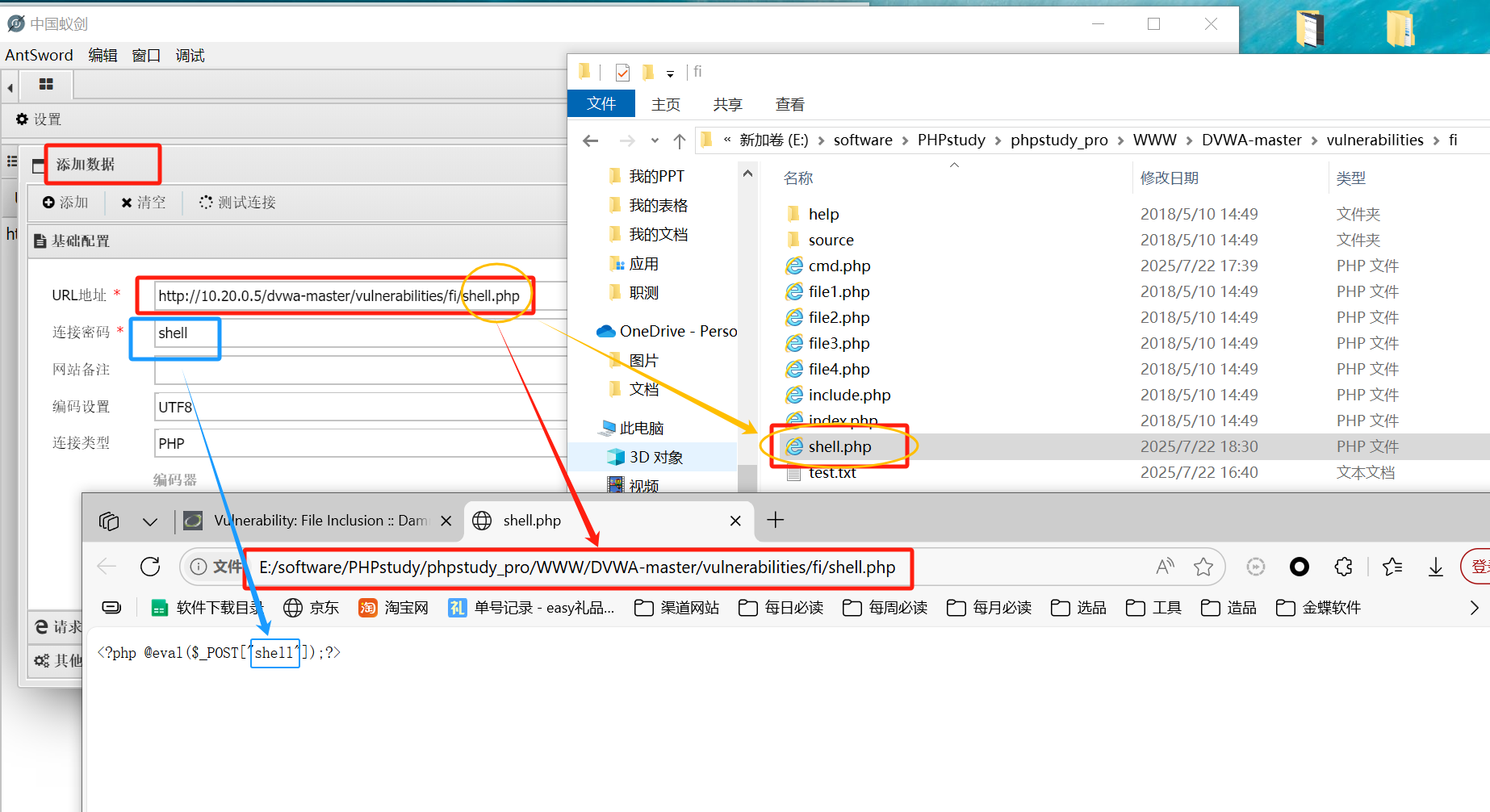Screen dimensions: 1490x812
Task: Click the URL地址 input field
Action: 362,295
